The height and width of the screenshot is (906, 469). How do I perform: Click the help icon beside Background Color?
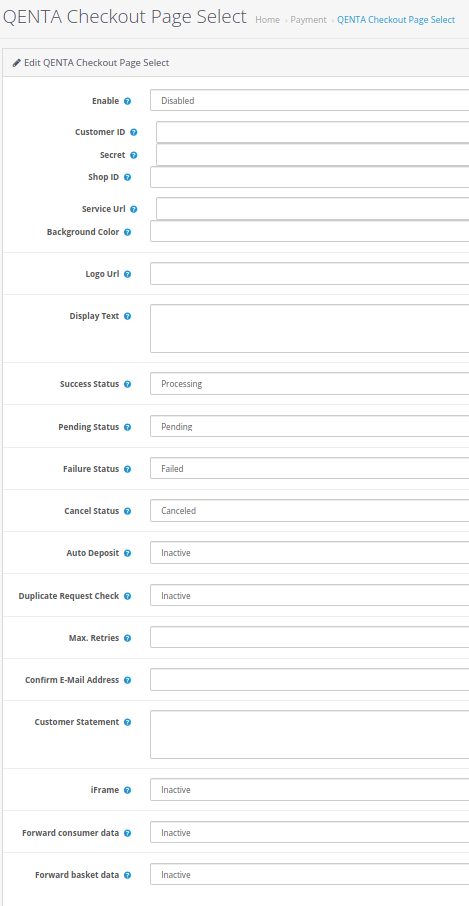tap(128, 232)
